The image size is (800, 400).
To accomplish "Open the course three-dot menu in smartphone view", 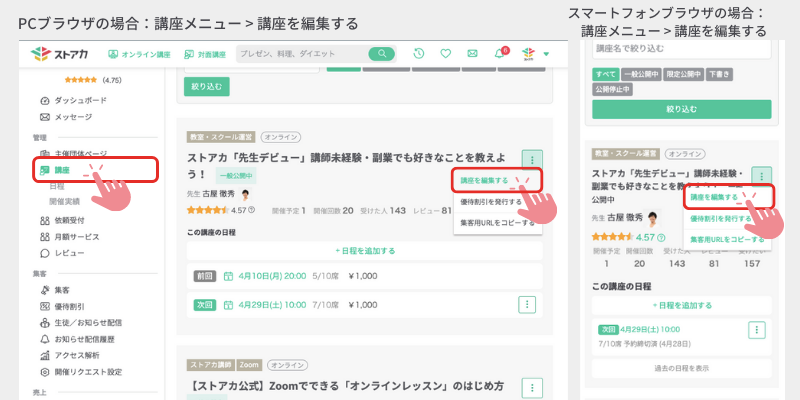I will (762, 176).
